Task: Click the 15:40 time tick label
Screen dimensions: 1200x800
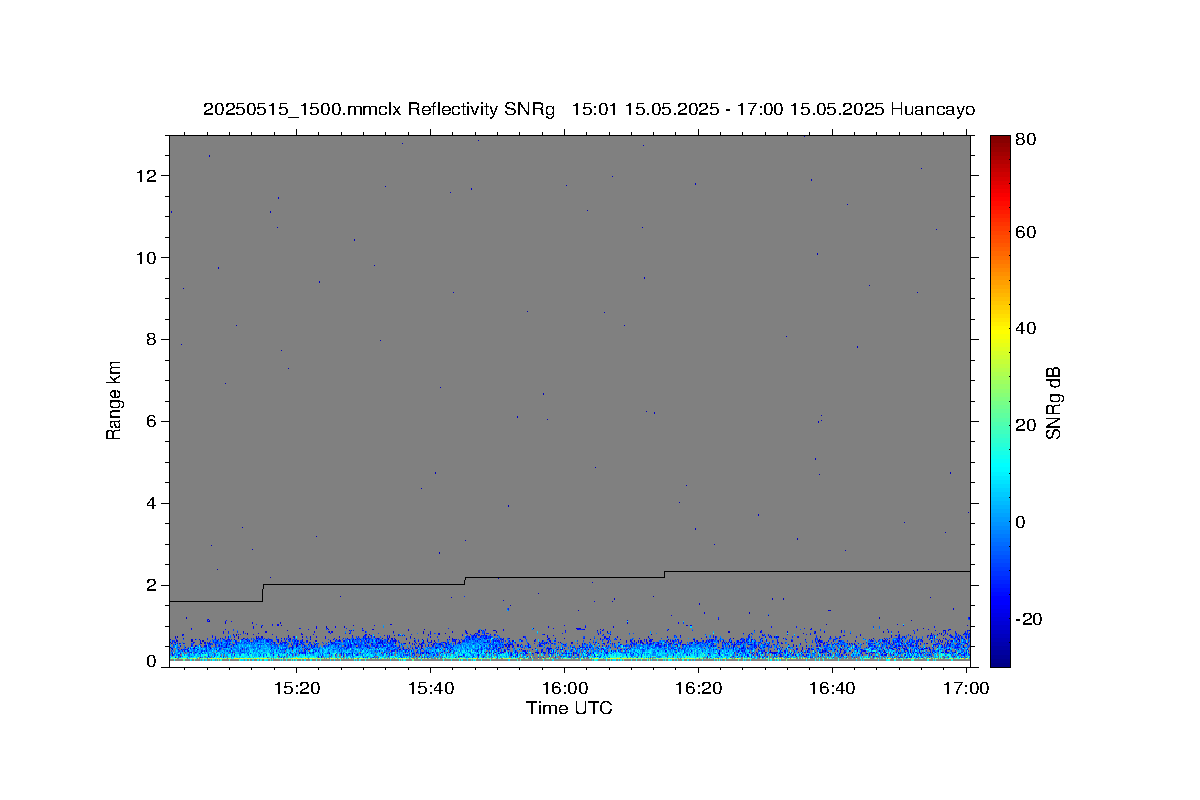Action: point(431,688)
